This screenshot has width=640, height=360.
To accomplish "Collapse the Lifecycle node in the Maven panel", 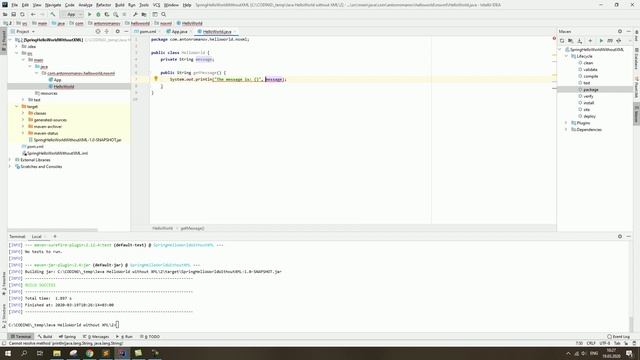I will [566, 56].
